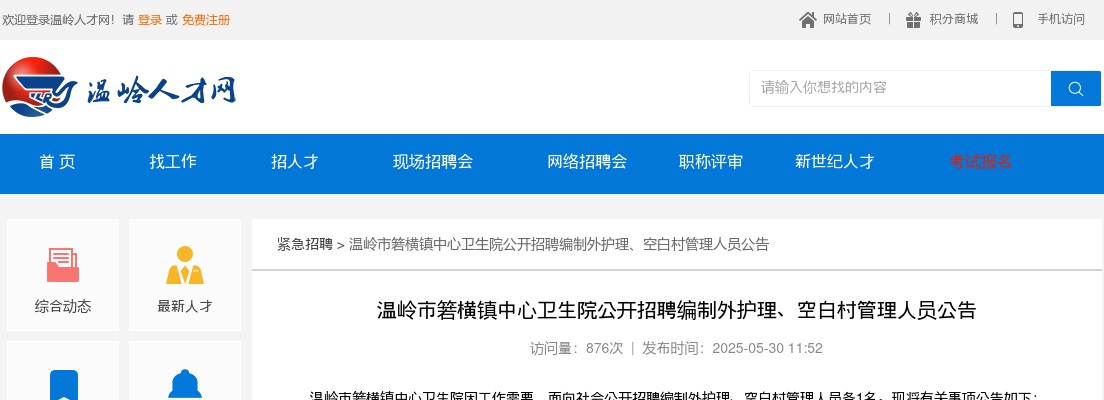Click the blue bookmark icon tile

pyautogui.click(x=63, y=371)
